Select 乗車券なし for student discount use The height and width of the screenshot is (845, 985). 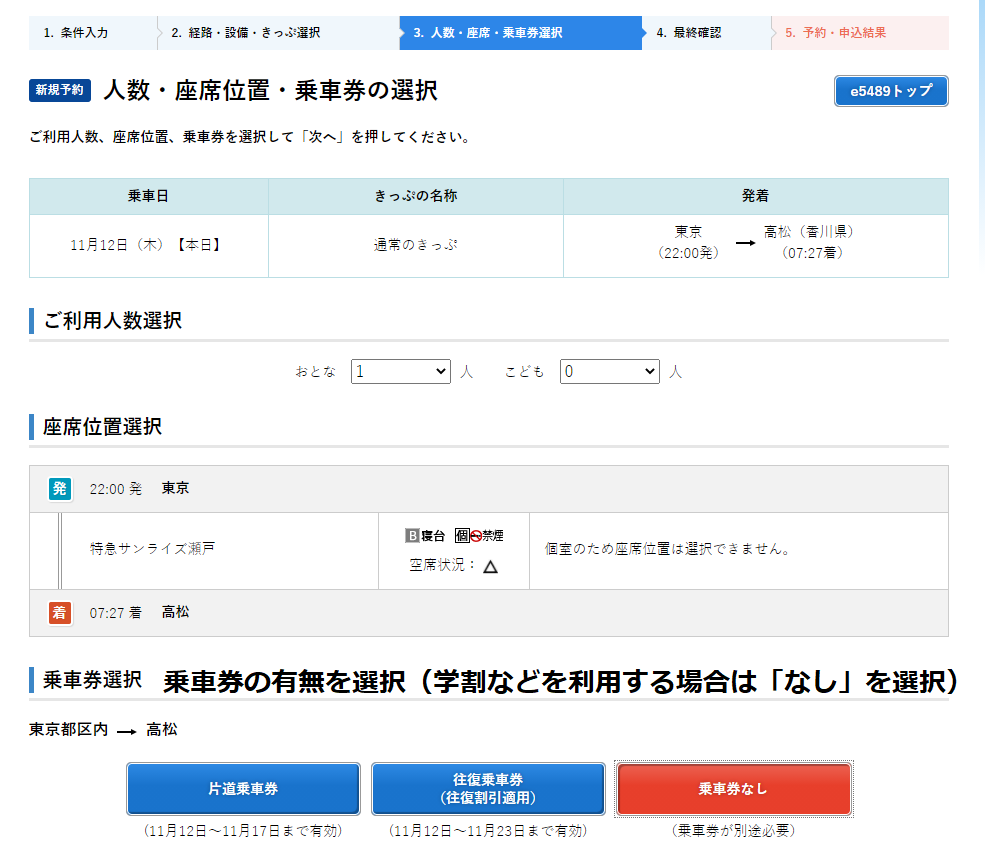734,788
